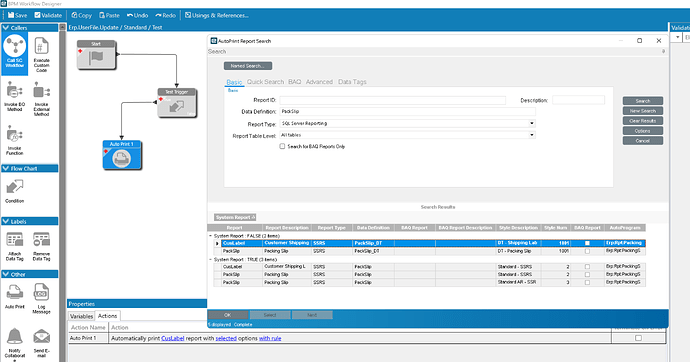
Task: Click the New Search button
Action: 642,111
